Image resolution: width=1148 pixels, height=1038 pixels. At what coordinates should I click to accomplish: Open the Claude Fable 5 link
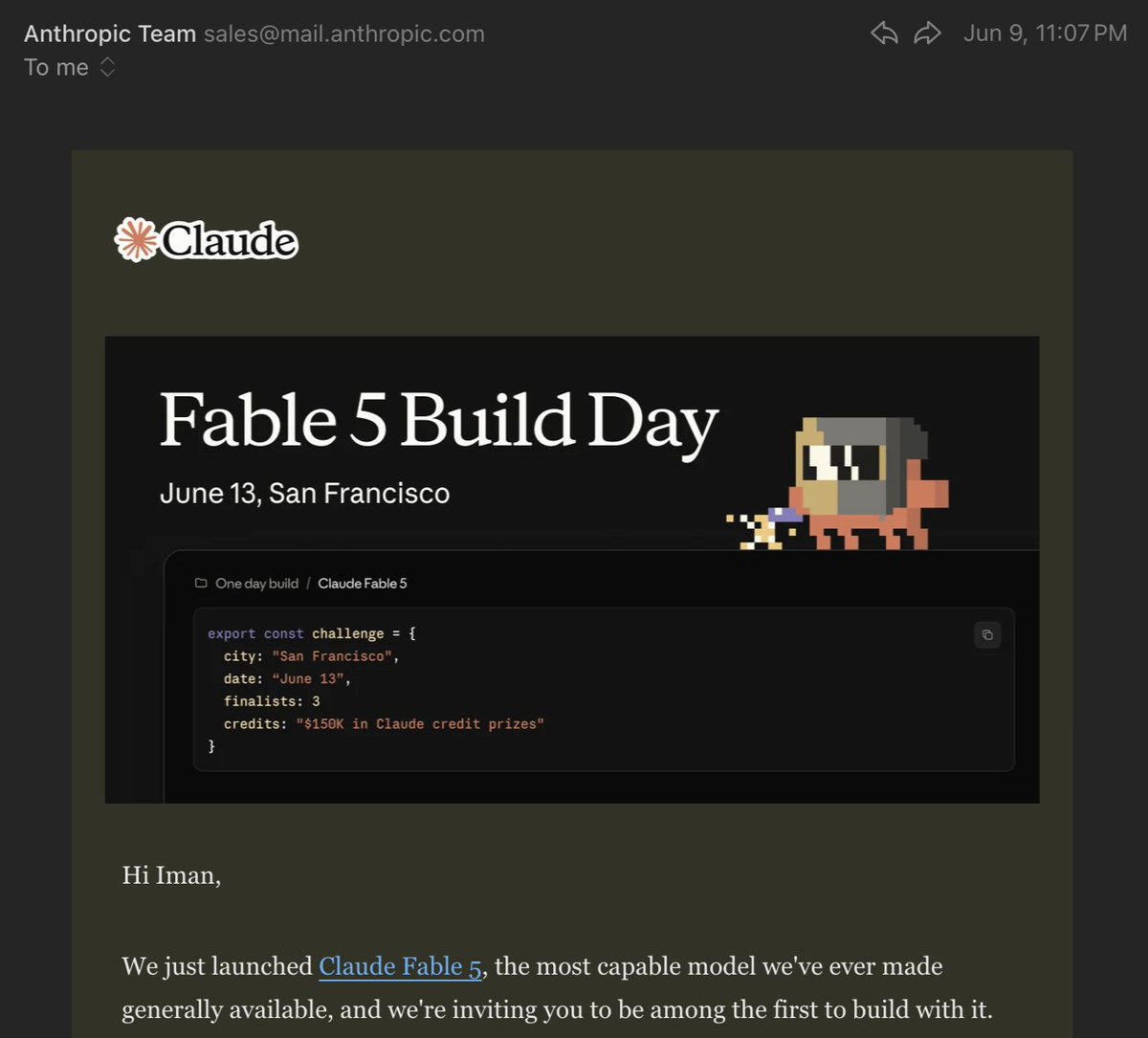coord(400,966)
